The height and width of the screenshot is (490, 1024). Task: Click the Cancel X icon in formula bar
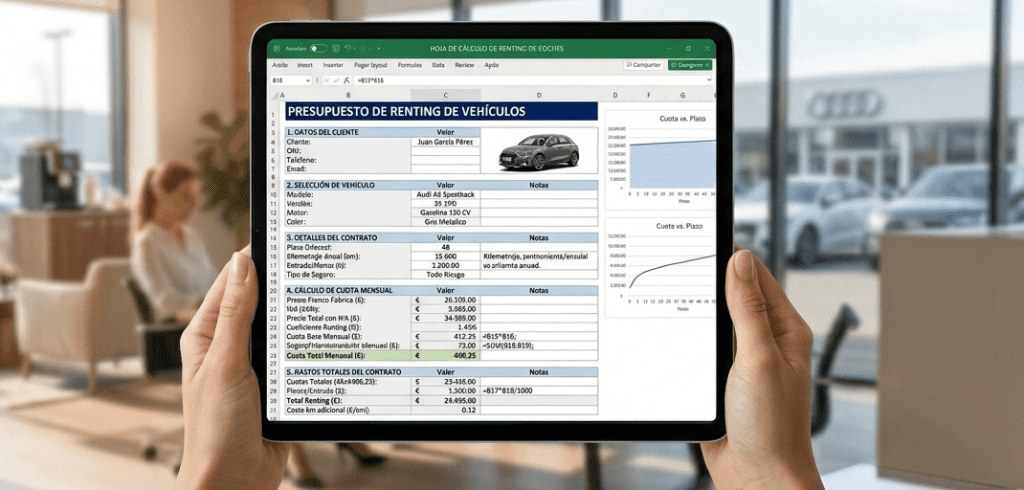326,79
